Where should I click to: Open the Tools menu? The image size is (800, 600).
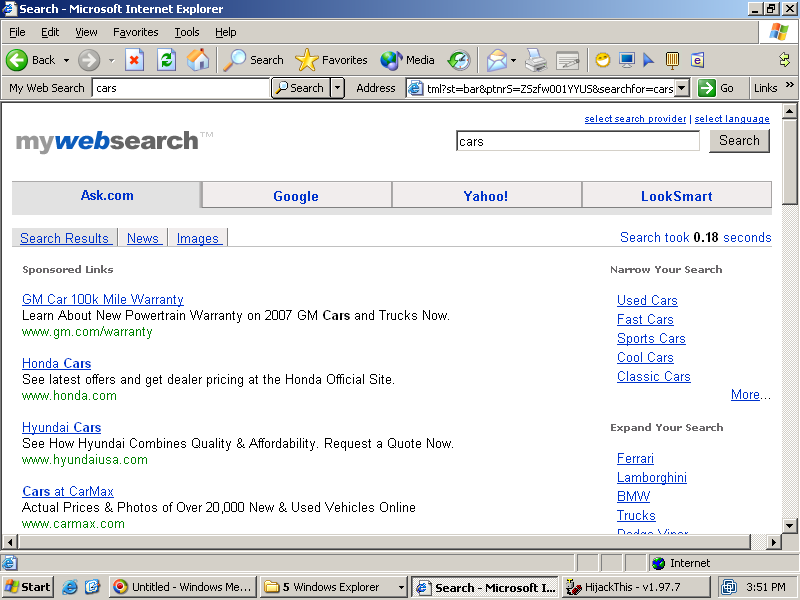[187, 32]
